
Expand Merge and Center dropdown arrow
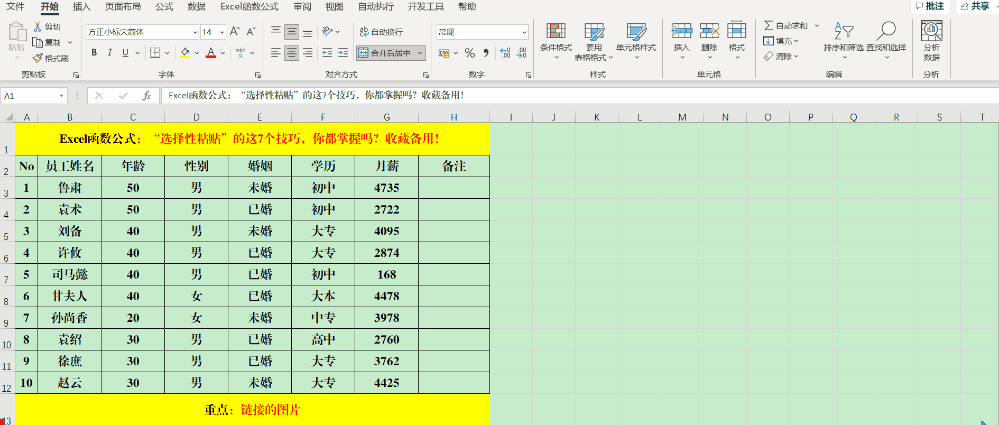point(421,53)
